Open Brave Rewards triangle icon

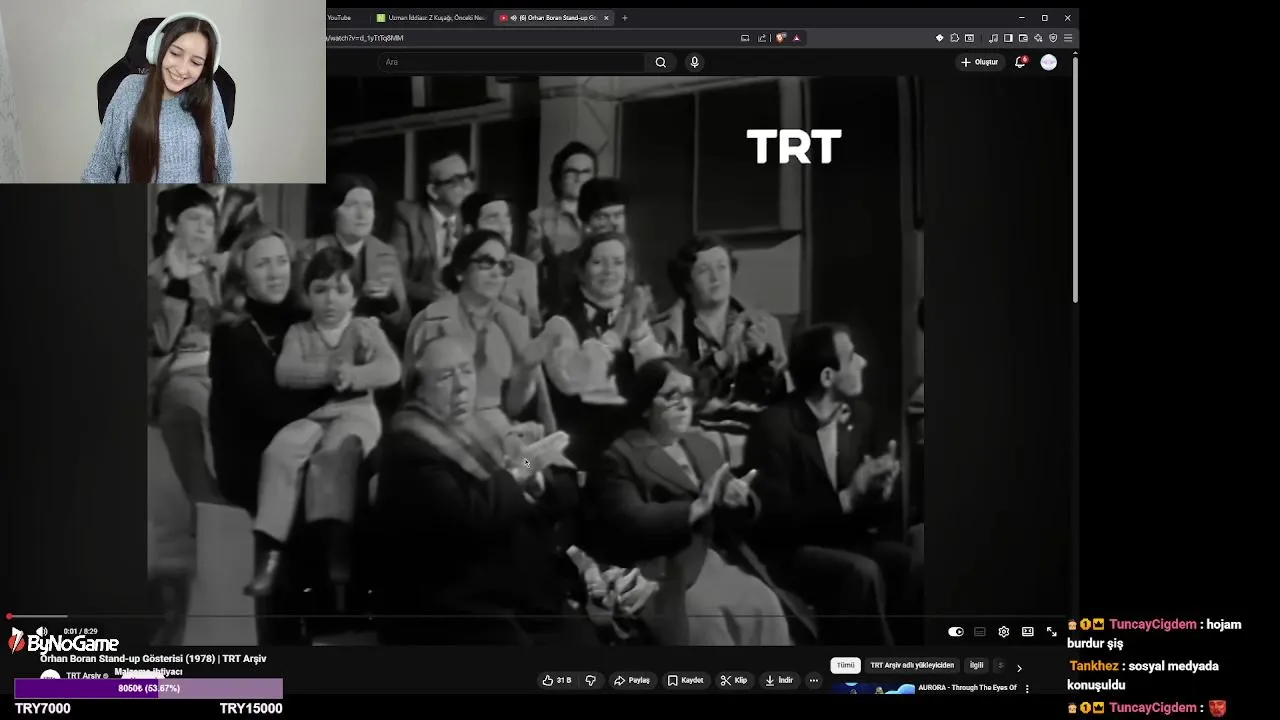[796, 38]
